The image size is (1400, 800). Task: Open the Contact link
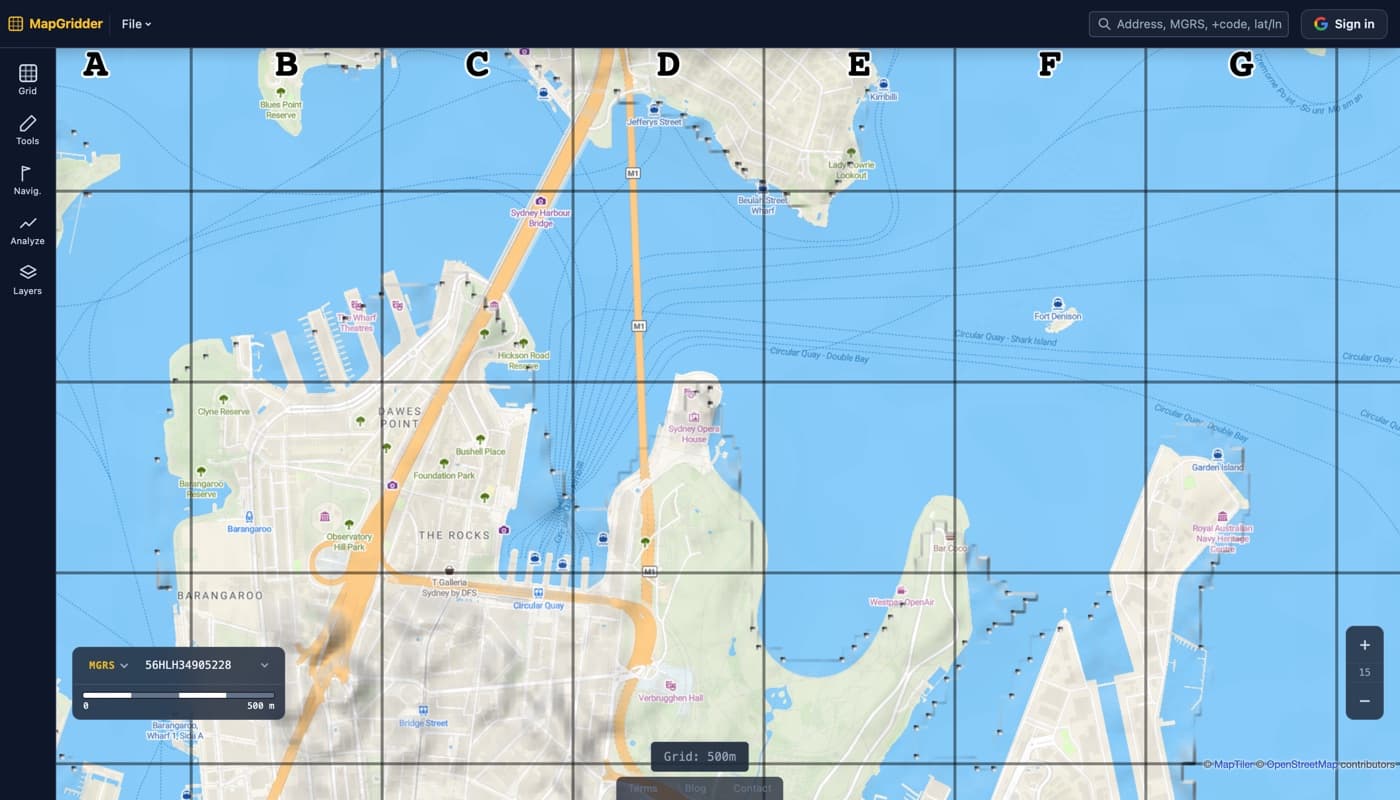click(x=752, y=788)
